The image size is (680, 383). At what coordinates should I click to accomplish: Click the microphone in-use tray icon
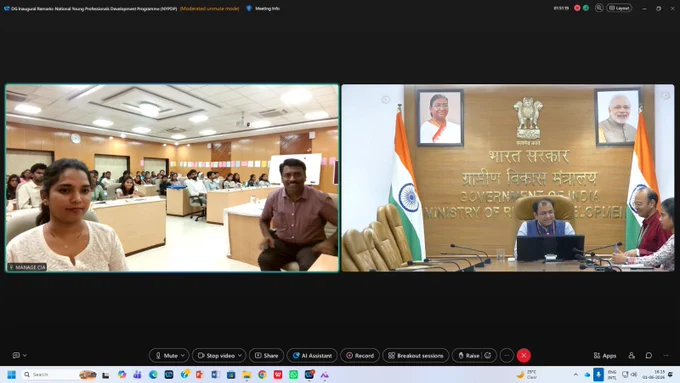click(x=598, y=374)
